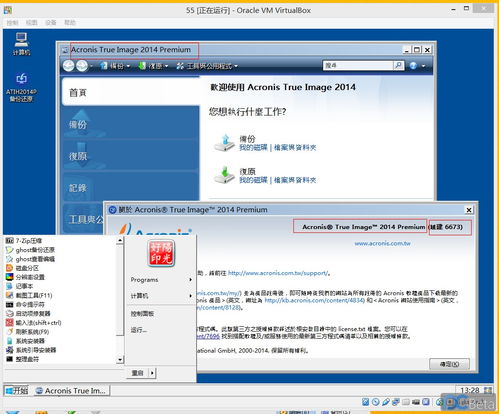
Task: Click 檔案與資料夾 link under 復原
Action: 295,180
